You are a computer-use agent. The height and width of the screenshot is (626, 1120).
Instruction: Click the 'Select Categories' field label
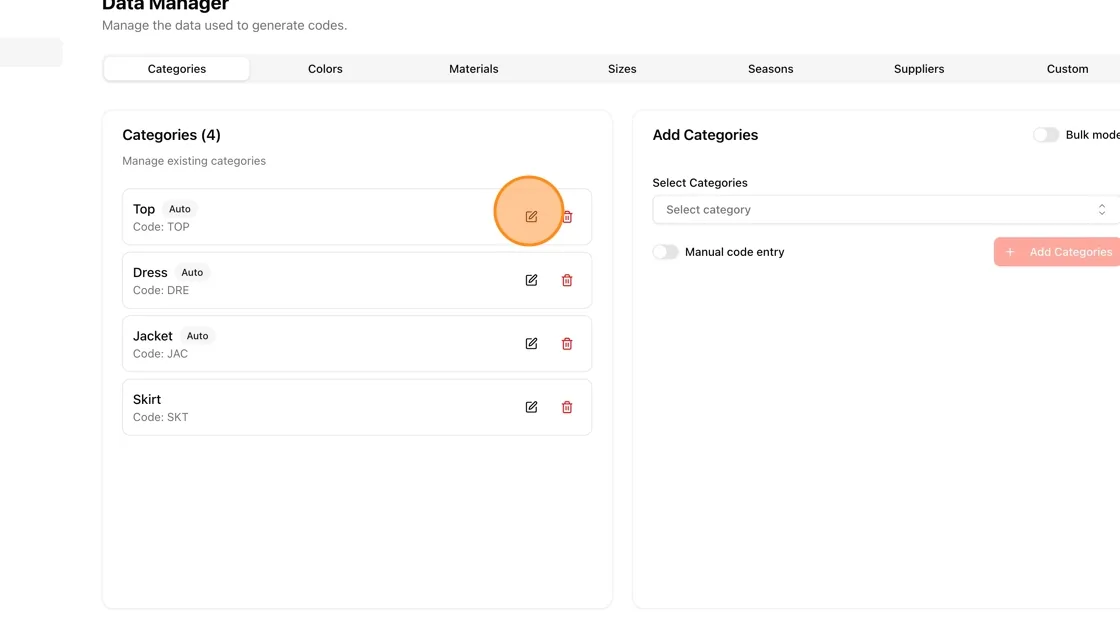[700, 183]
